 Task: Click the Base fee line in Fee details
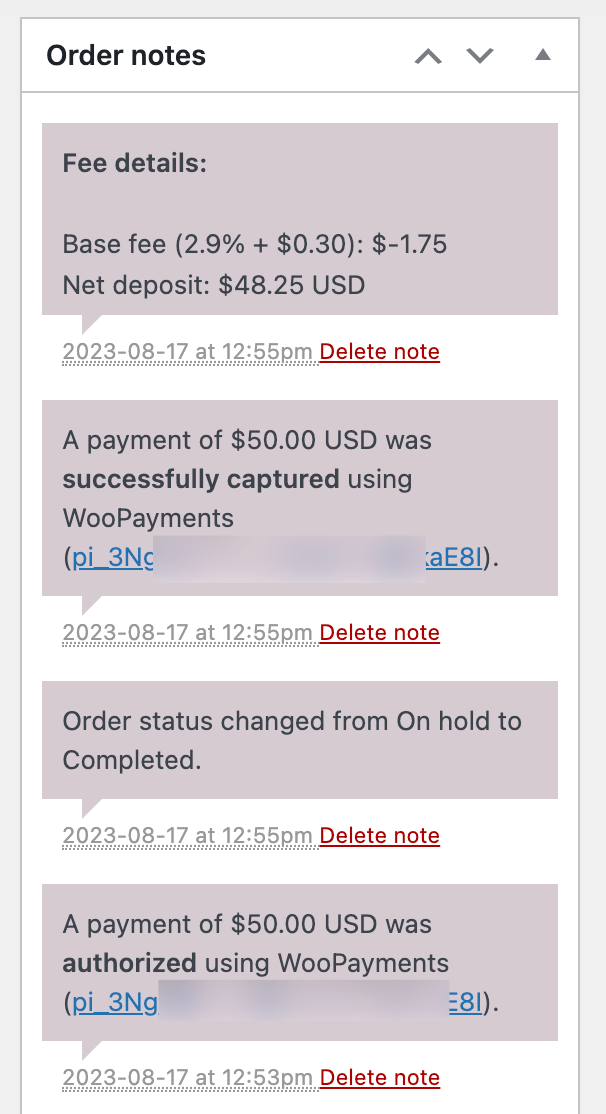(255, 243)
